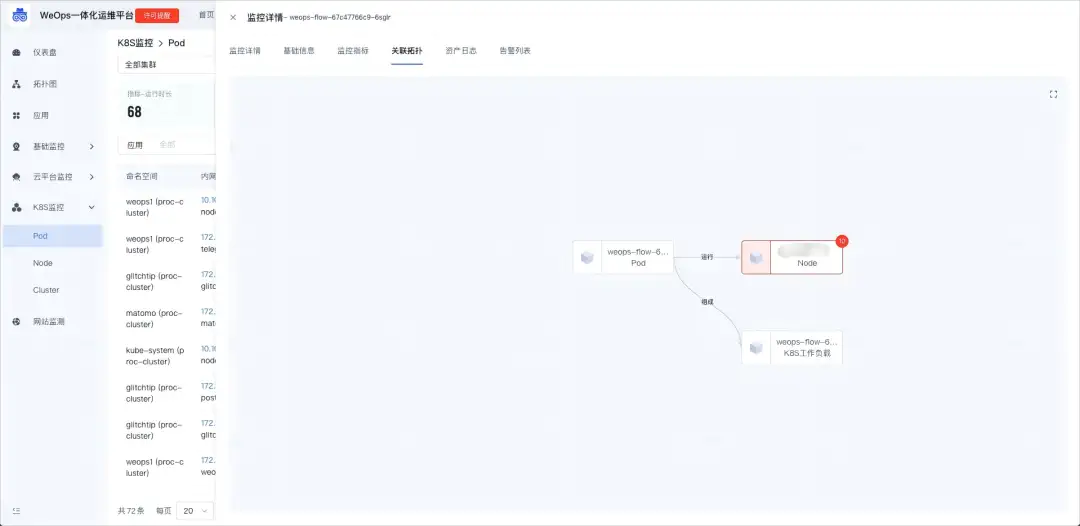Switch to the 监控指标 tab
Viewport: 1080px width, 526px height.
(353, 51)
